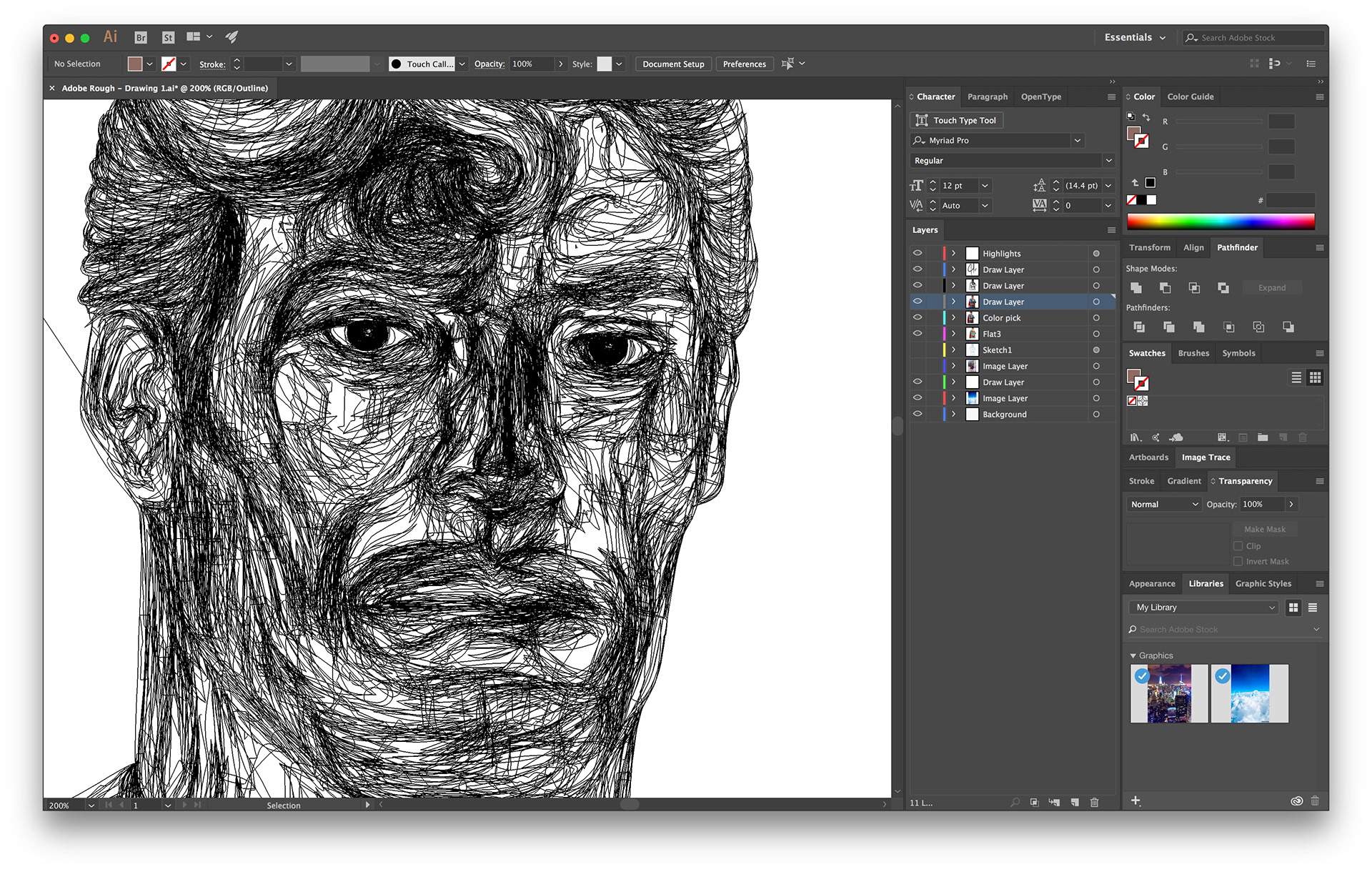1372x872 pixels.
Task: Click the Divide pathfinder icon
Action: (1139, 327)
